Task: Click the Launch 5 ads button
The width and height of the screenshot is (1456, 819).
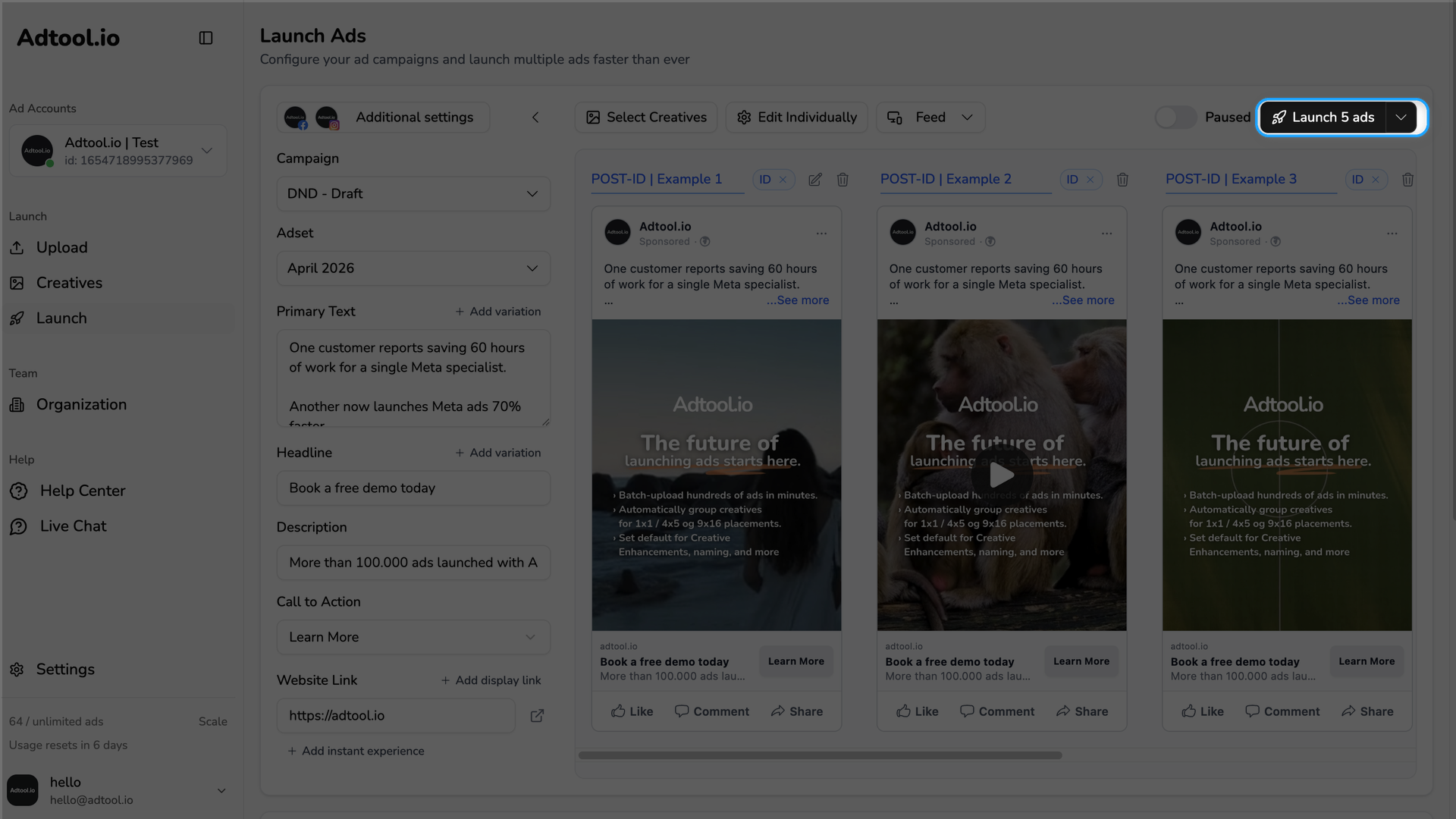Action: [1323, 118]
